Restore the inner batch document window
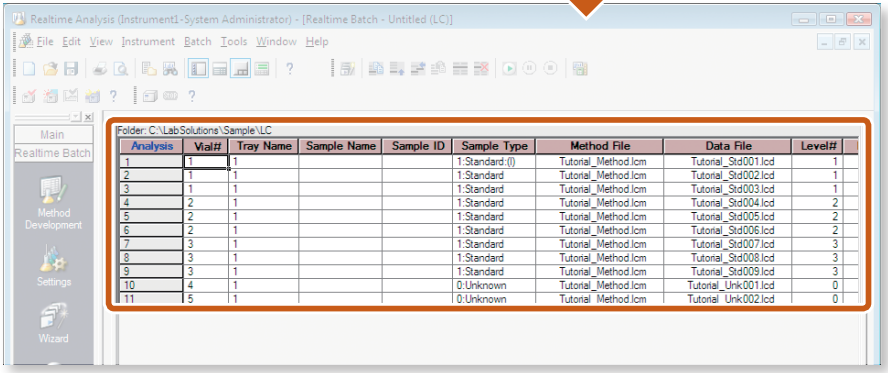Image resolution: width=889 pixels, height=374 pixels. (843, 42)
